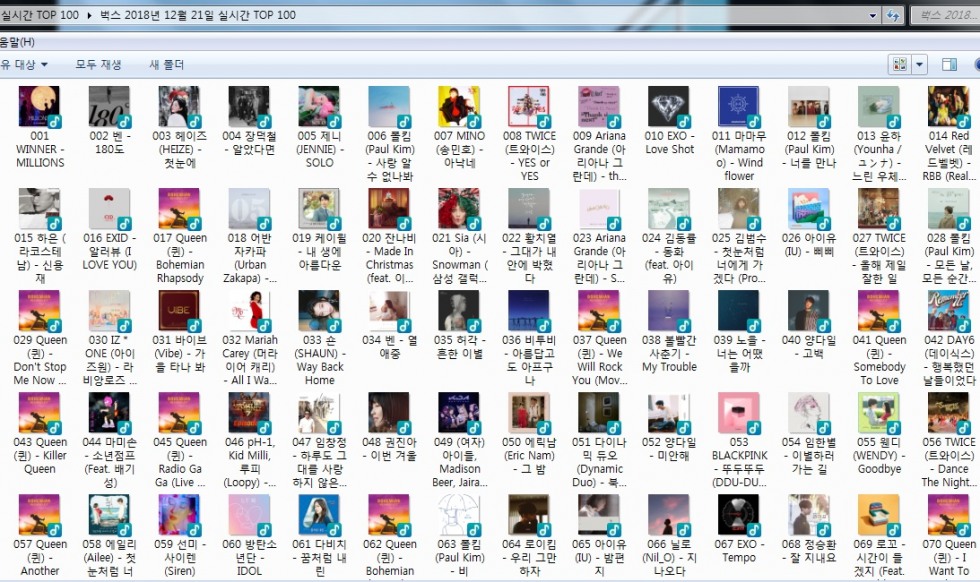Click the 모두 재생 button

[x=98, y=64]
